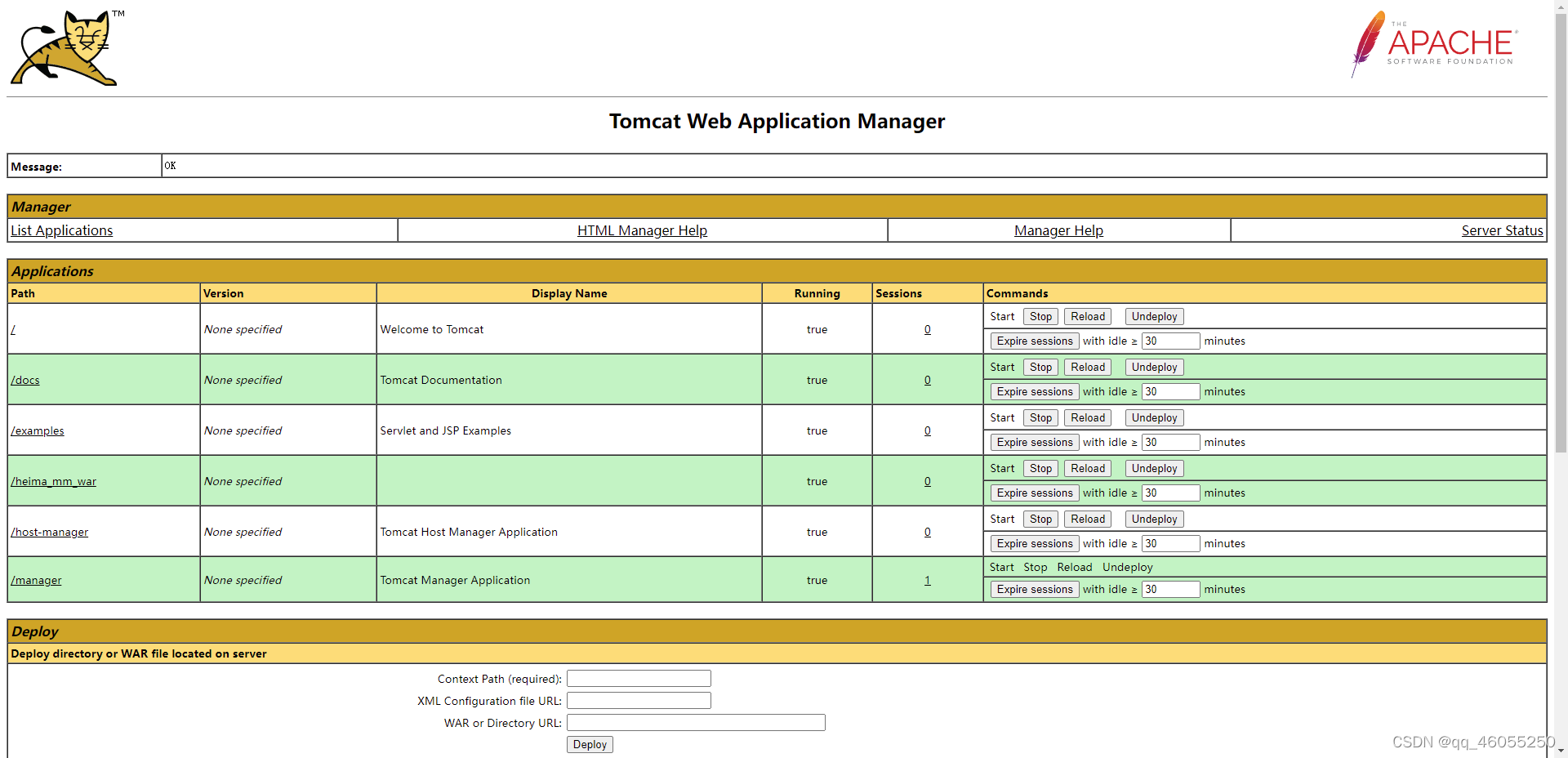Click the Deploy button
1568x758 pixels.
tap(590, 744)
